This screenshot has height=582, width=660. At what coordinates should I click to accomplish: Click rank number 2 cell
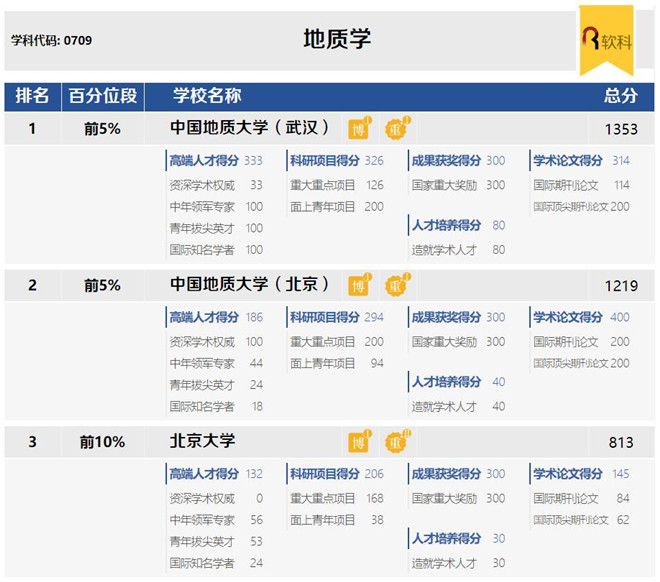tap(32, 285)
